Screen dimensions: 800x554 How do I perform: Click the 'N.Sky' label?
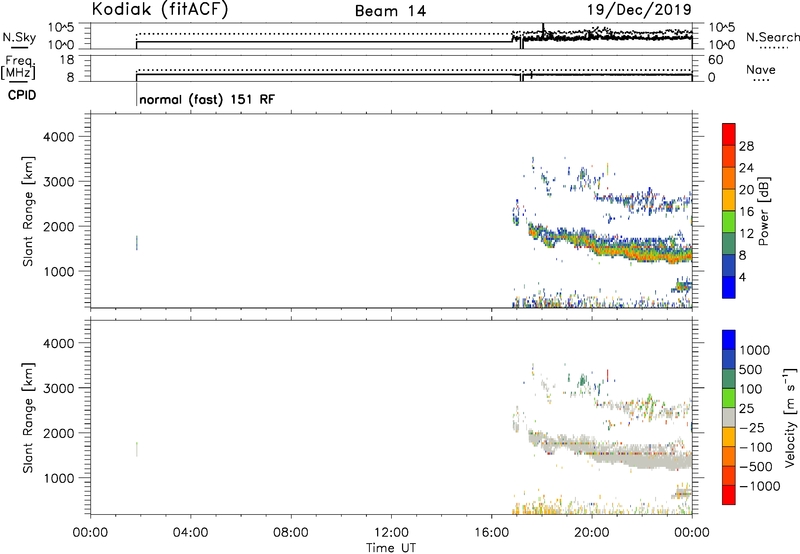pyautogui.click(x=19, y=38)
